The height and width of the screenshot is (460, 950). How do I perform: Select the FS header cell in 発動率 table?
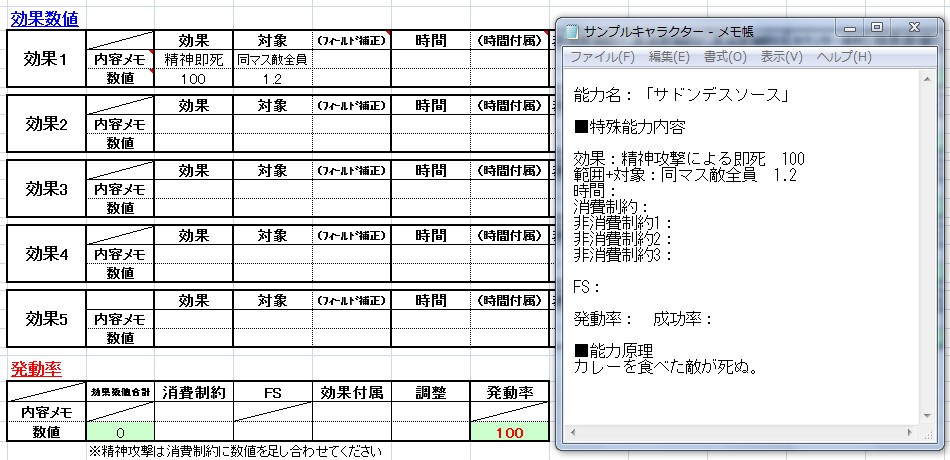(x=272, y=393)
